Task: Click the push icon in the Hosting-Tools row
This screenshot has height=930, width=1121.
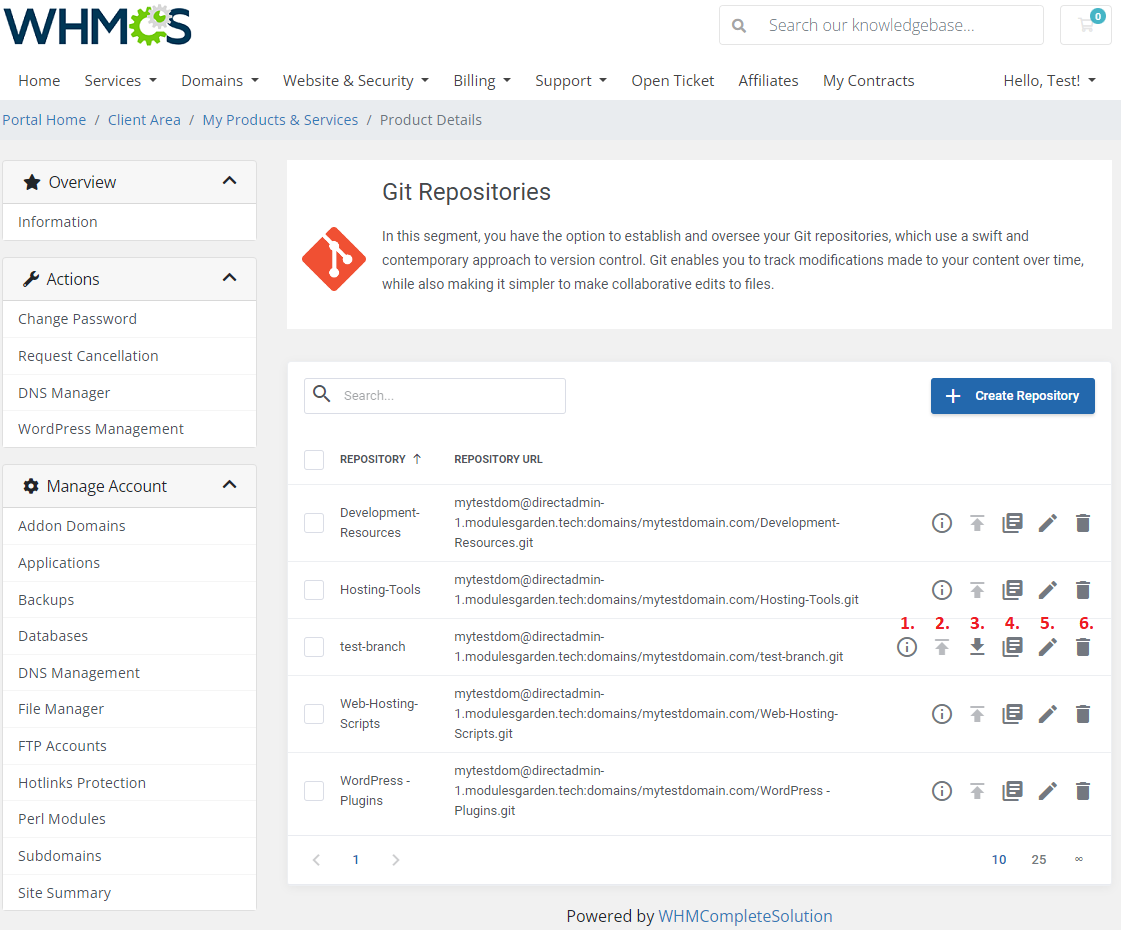Action: pos(977,590)
